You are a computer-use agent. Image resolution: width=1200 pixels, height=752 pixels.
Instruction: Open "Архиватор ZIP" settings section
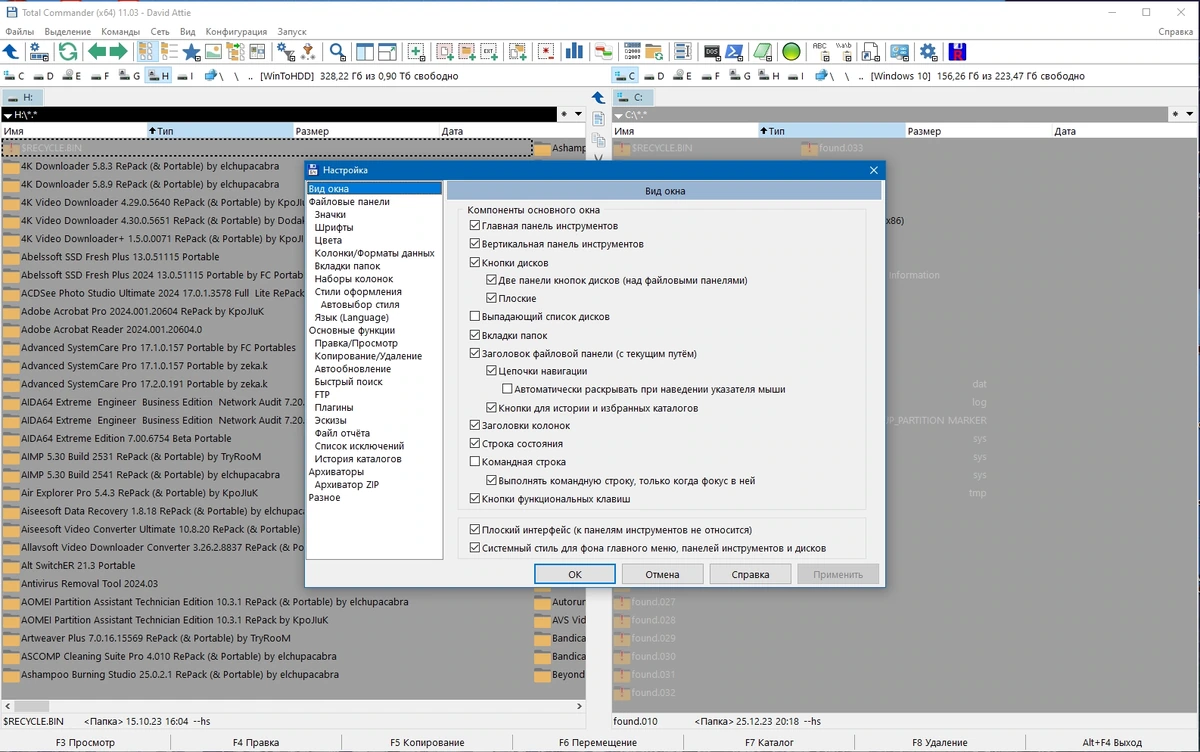tap(347, 485)
